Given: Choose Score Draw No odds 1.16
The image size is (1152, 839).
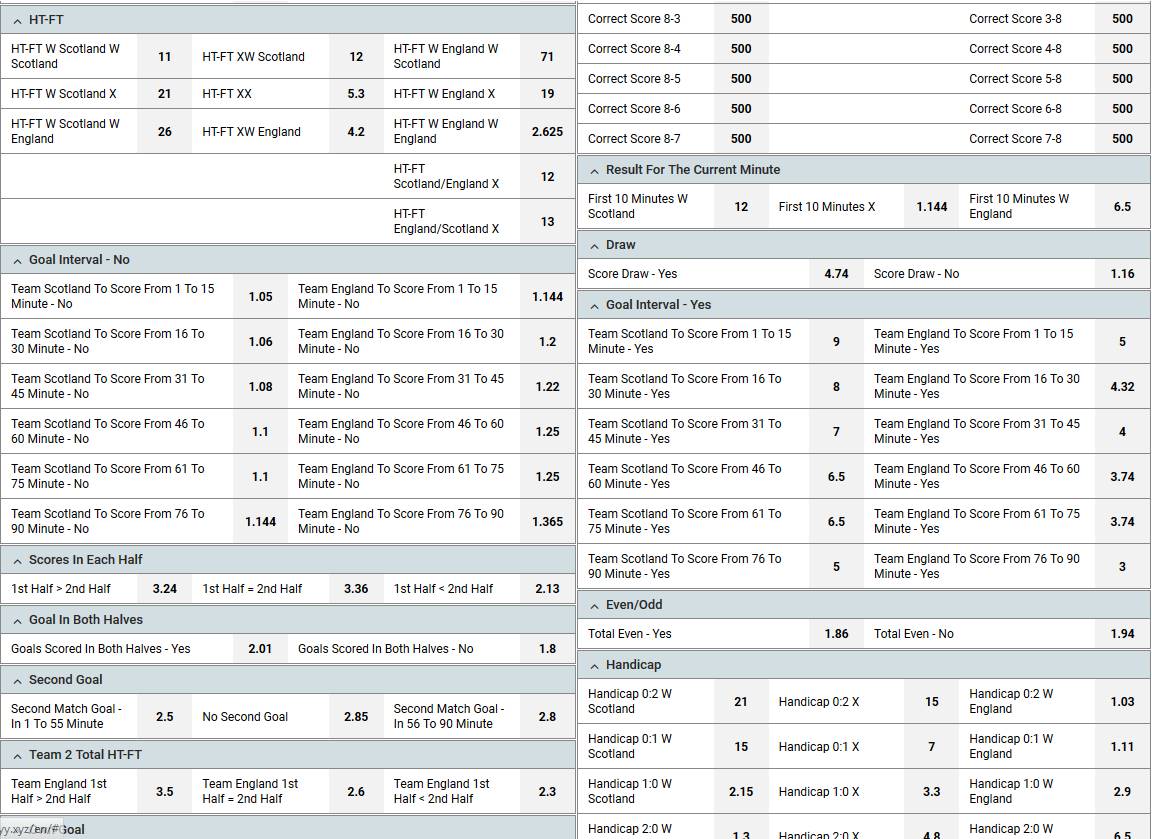Looking at the screenshot, I should [1123, 274].
